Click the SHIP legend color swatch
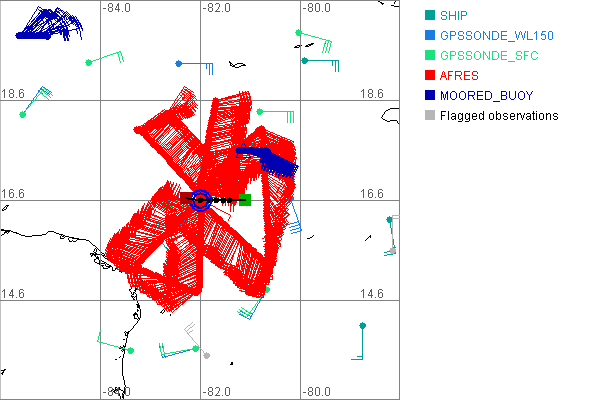Image resolution: width=600 pixels, height=400 pixels. pos(429,15)
